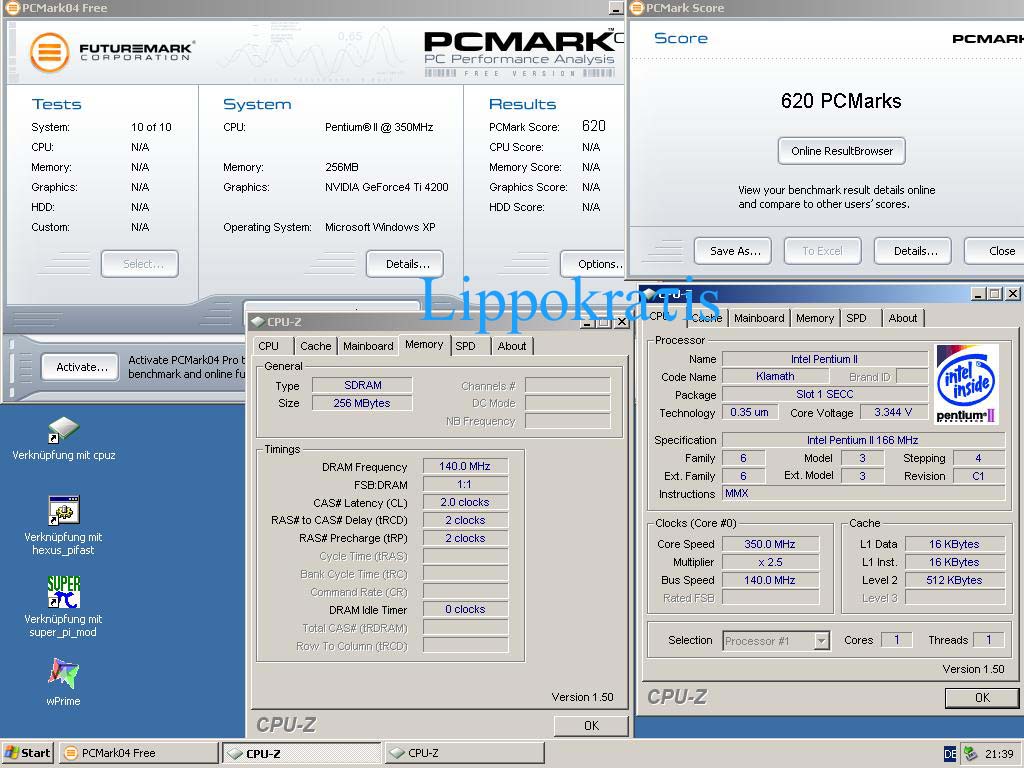The height and width of the screenshot is (768, 1024).
Task: Open SPD tab in processor CPU-Z window
Action: [x=856, y=318]
